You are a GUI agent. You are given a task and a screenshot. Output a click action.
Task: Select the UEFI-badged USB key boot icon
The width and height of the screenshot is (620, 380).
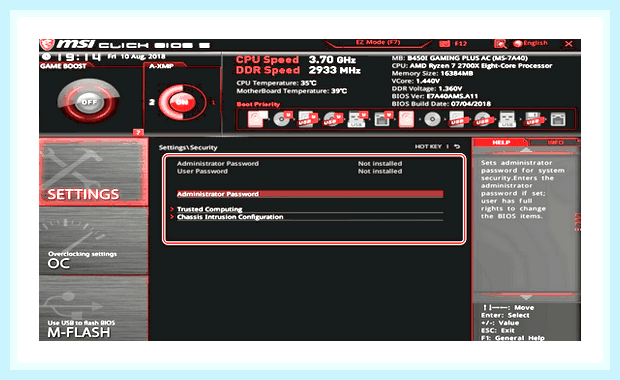357,119
